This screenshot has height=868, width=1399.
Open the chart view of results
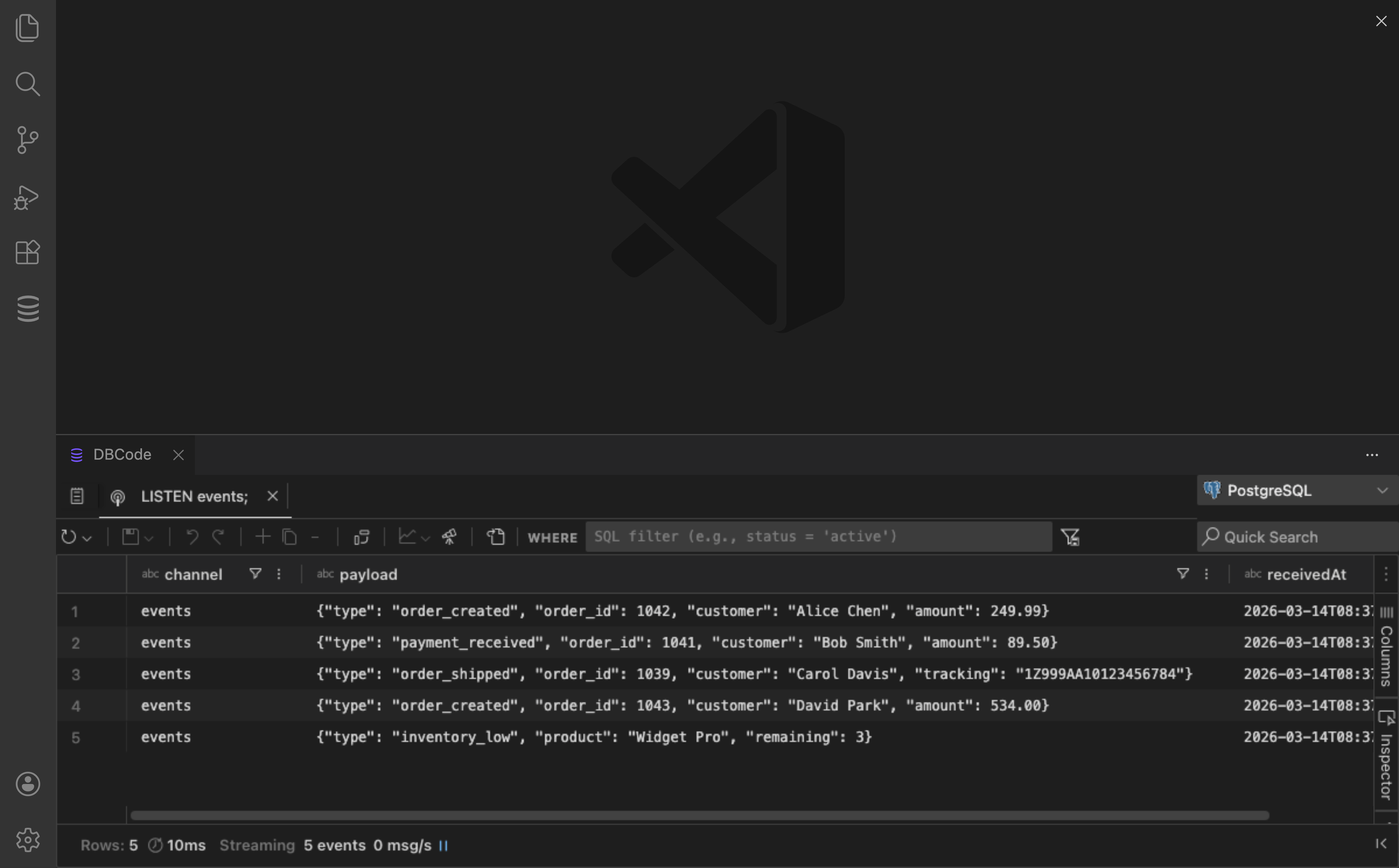click(408, 536)
